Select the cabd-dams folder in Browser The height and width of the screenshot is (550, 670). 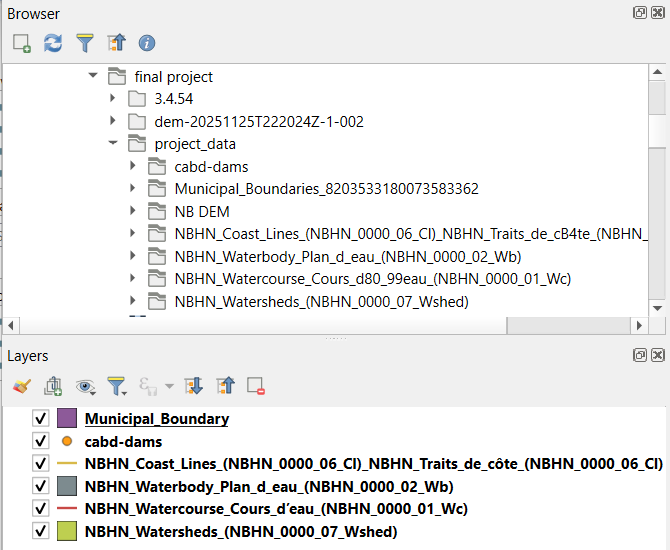[211, 167]
